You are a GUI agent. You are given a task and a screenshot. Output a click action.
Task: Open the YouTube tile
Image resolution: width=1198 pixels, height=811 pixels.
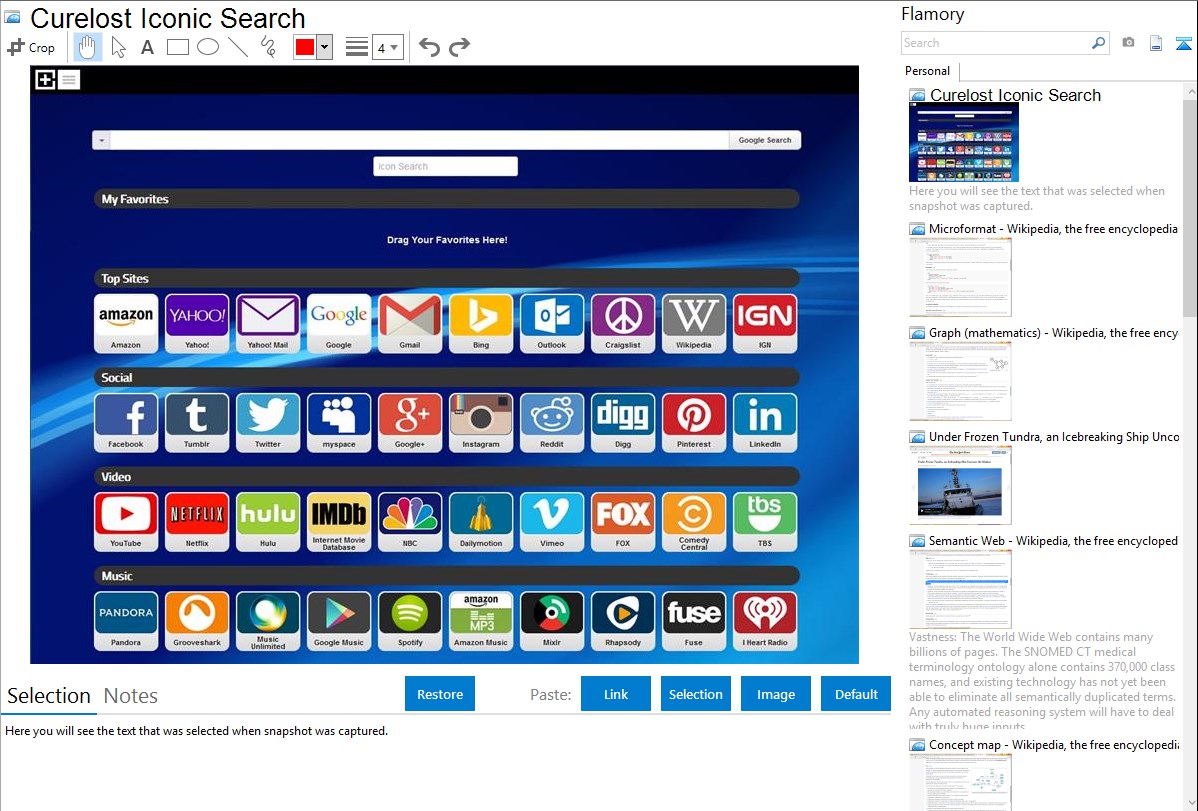[x=126, y=522]
